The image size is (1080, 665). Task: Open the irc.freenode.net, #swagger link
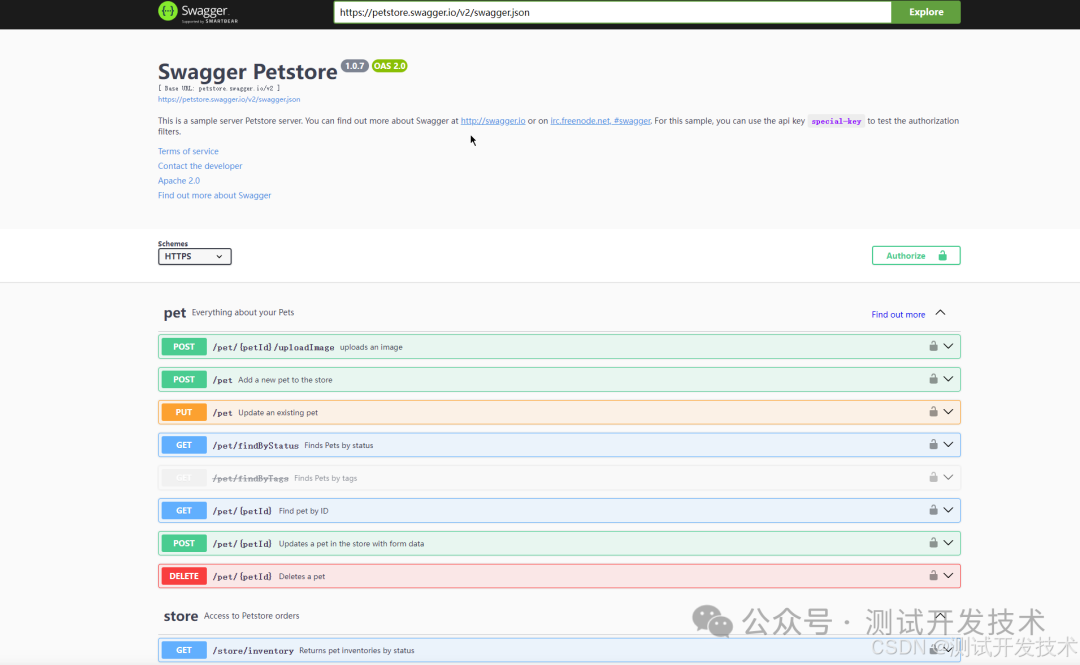coord(600,121)
